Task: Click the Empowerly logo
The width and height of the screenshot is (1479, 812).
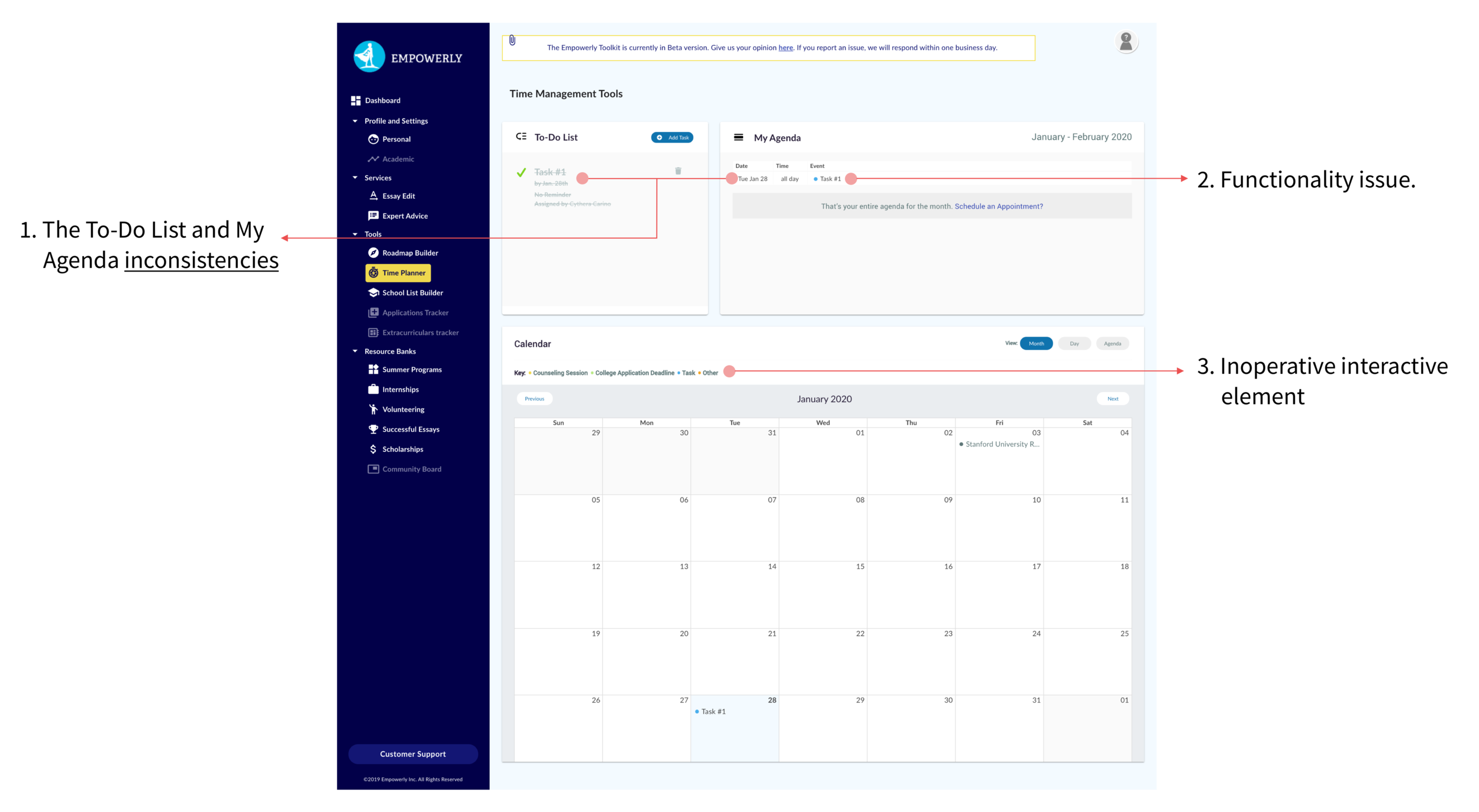Action: [408, 57]
